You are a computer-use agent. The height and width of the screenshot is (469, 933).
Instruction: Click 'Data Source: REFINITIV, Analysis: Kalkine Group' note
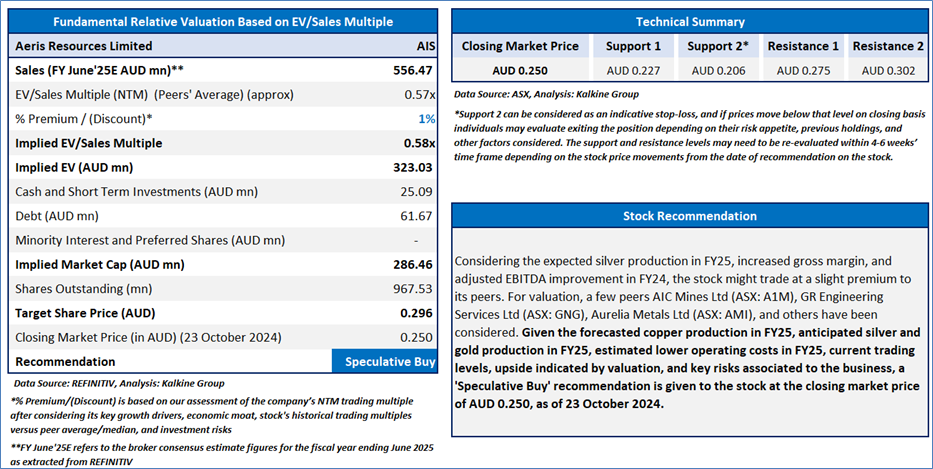click(x=119, y=384)
